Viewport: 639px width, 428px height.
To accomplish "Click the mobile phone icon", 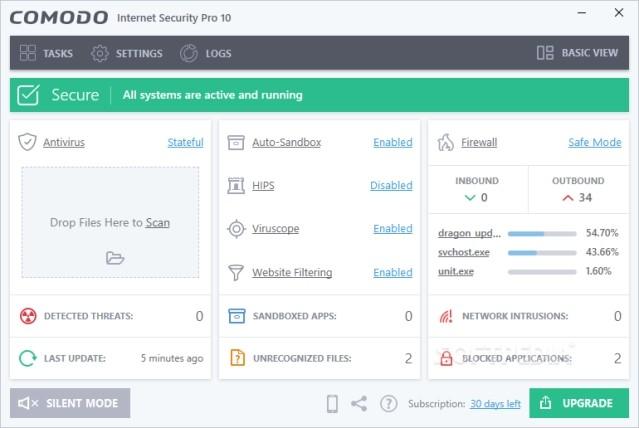I will 333,404.
